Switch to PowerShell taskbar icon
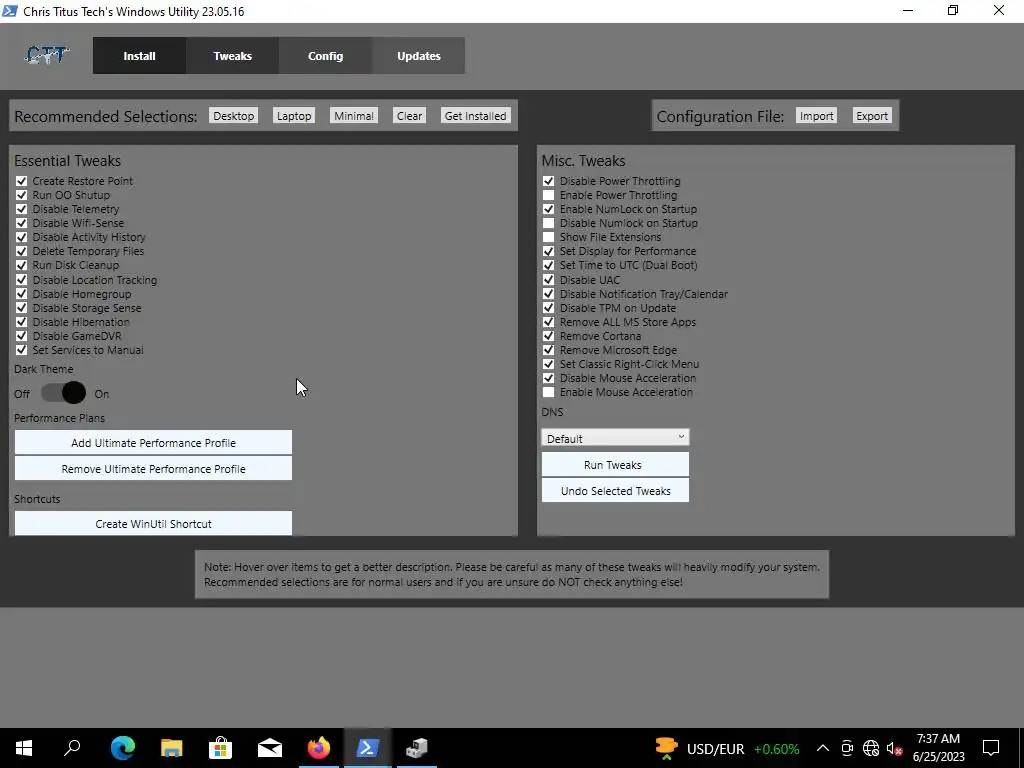The height and width of the screenshot is (768, 1024). pyautogui.click(x=368, y=748)
